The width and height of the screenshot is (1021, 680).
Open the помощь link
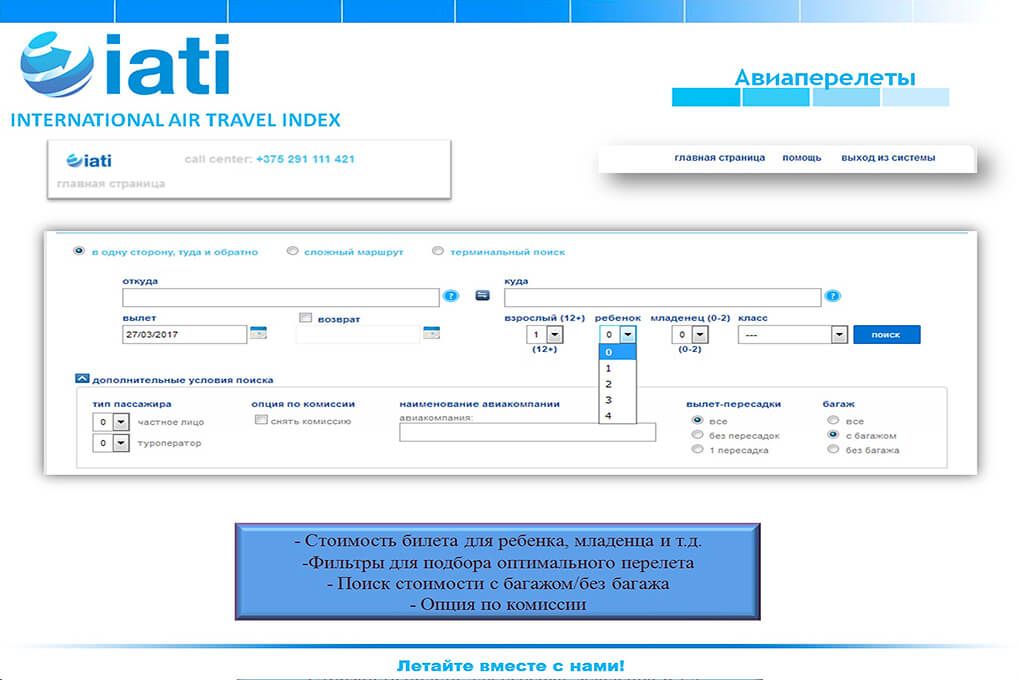click(802, 158)
